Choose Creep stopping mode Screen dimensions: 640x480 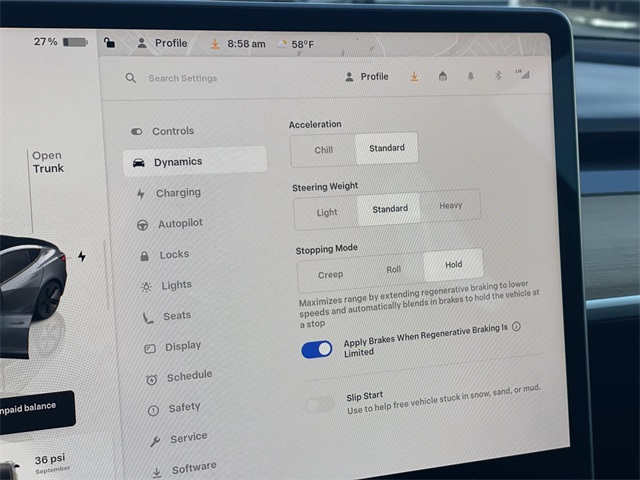coord(330,274)
